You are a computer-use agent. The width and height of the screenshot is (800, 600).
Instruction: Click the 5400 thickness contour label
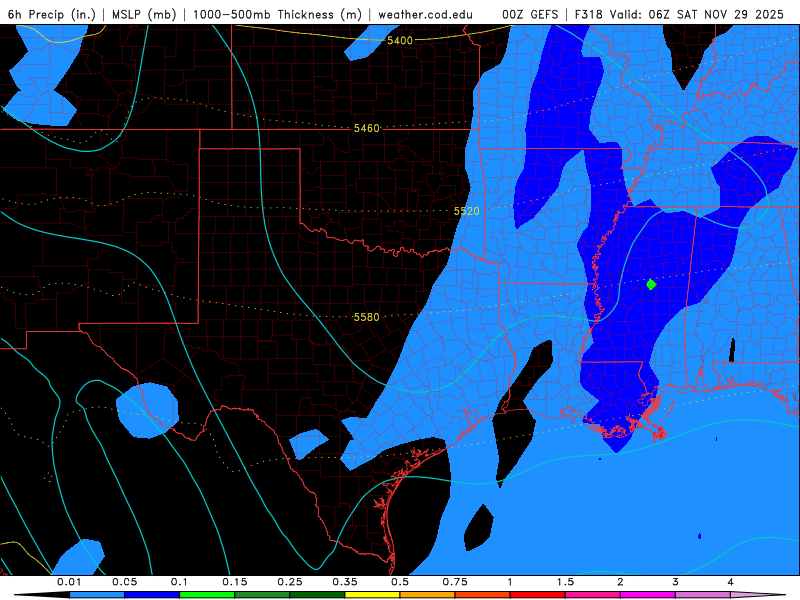[399, 40]
